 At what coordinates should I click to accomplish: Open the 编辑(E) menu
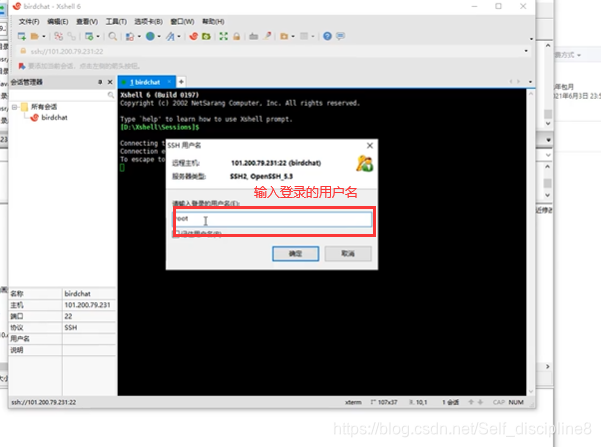(57, 21)
